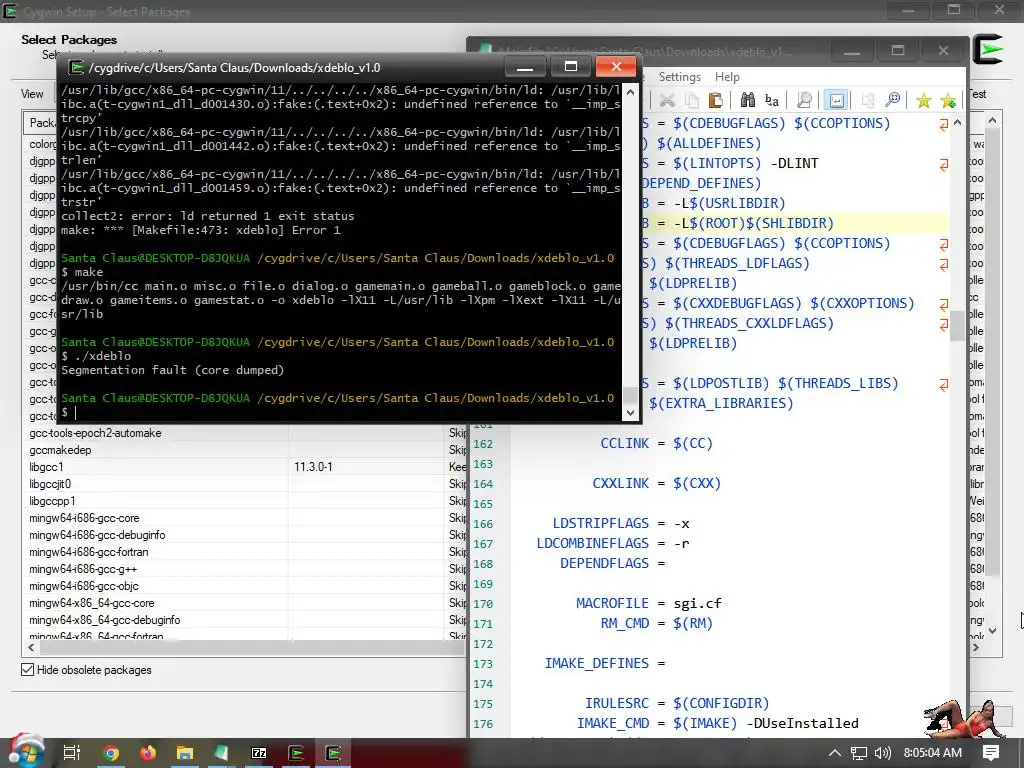Image resolution: width=1024 pixels, height=768 pixels.
Task: Open the Windows Start button with Santa hat
Action: pos(25,752)
